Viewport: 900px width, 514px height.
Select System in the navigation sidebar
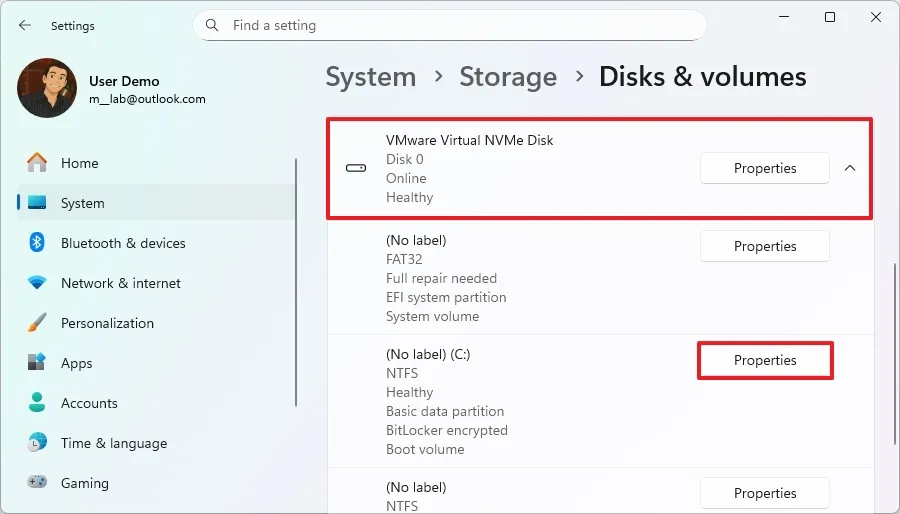(82, 203)
